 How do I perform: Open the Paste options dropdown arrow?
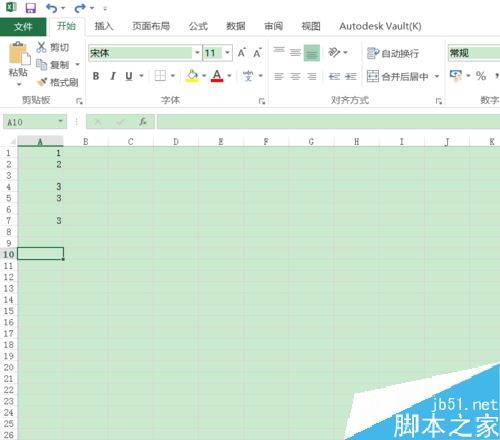[19, 84]
